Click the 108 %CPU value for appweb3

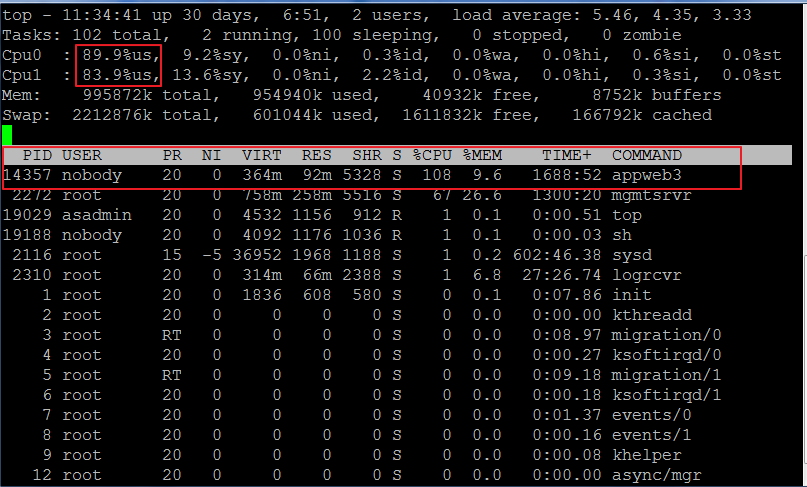coord(436,175)
